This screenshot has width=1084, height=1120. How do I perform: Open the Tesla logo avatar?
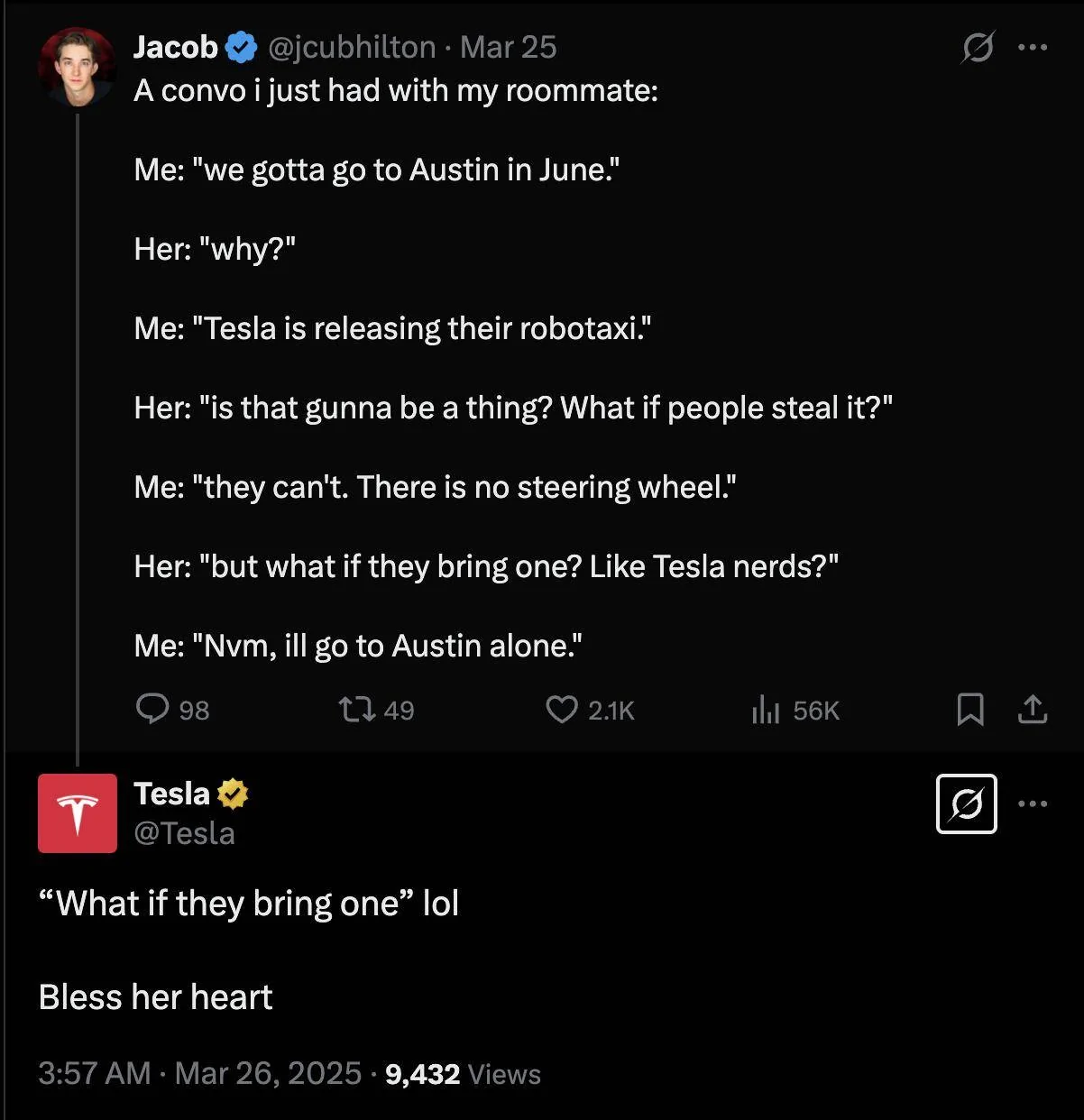tap(78, 813)
